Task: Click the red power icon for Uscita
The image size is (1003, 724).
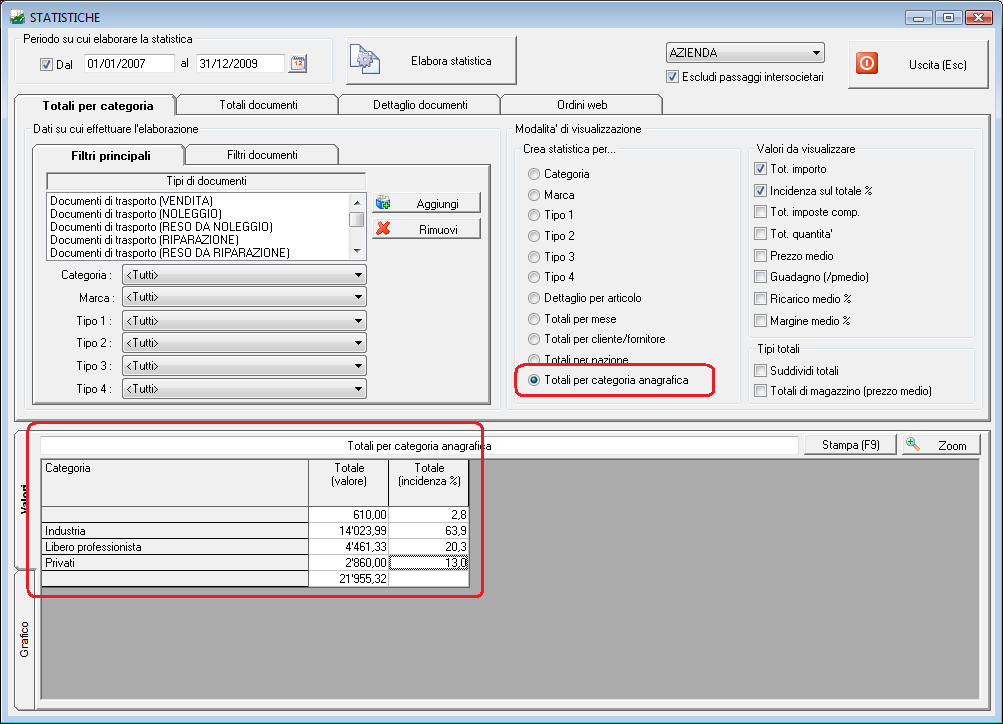Action: coord(867,63)
